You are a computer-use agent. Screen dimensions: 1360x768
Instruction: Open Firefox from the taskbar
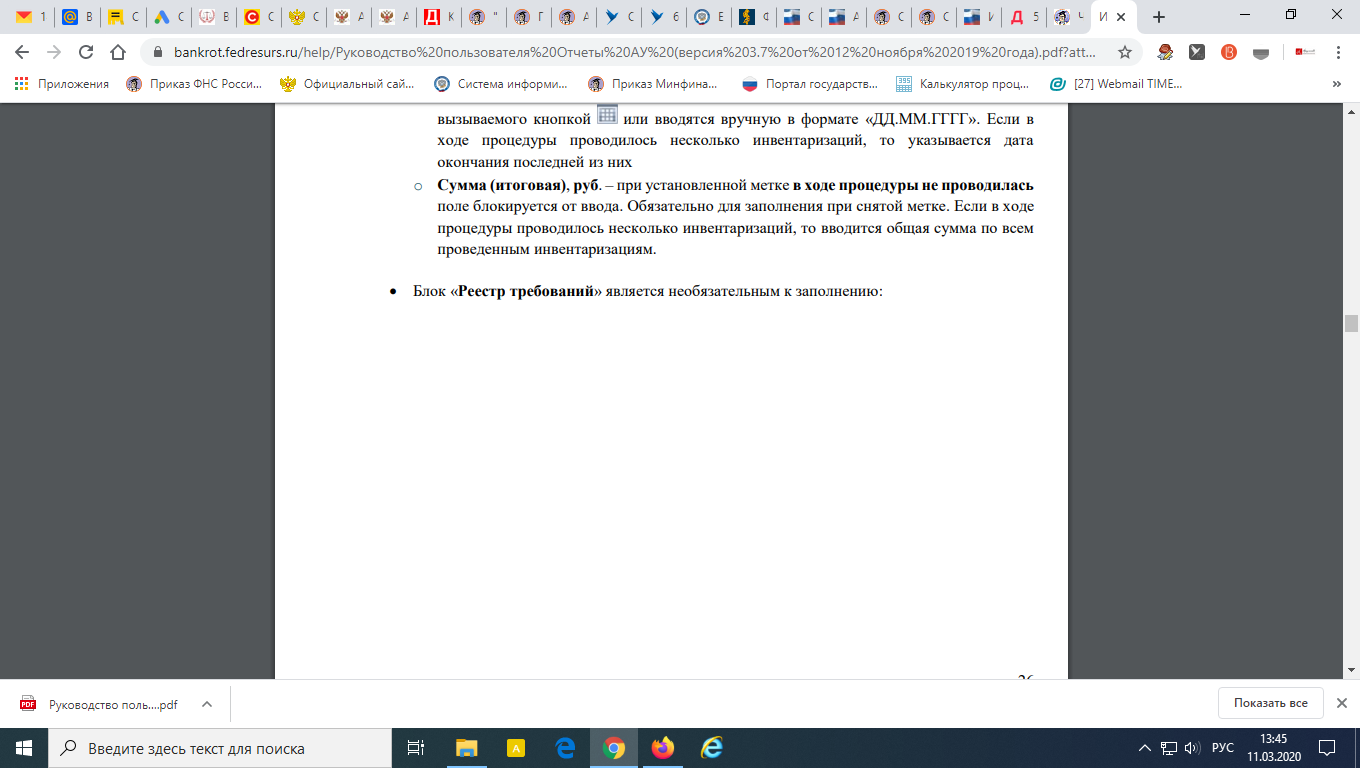tap(662, 748)
